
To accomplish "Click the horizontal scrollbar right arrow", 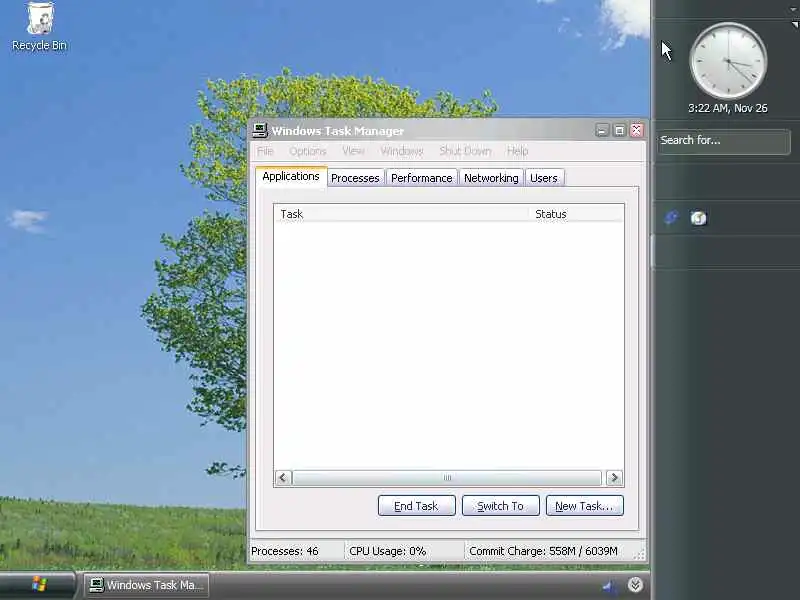I will click(x=614, y=478).
